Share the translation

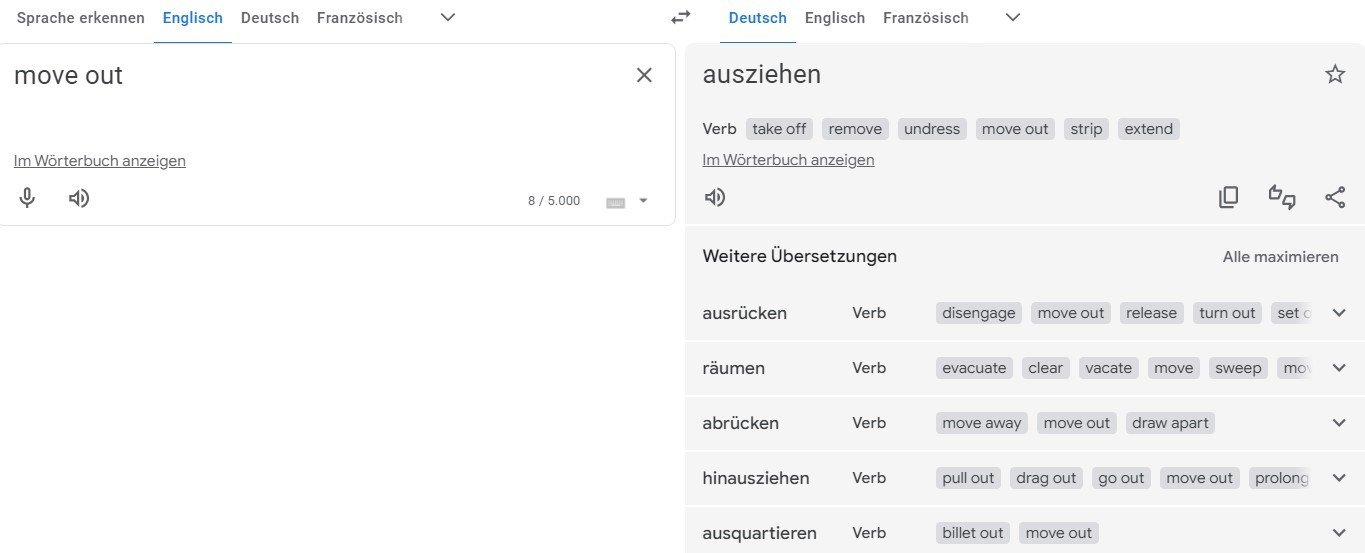(x=1335, y=197)
